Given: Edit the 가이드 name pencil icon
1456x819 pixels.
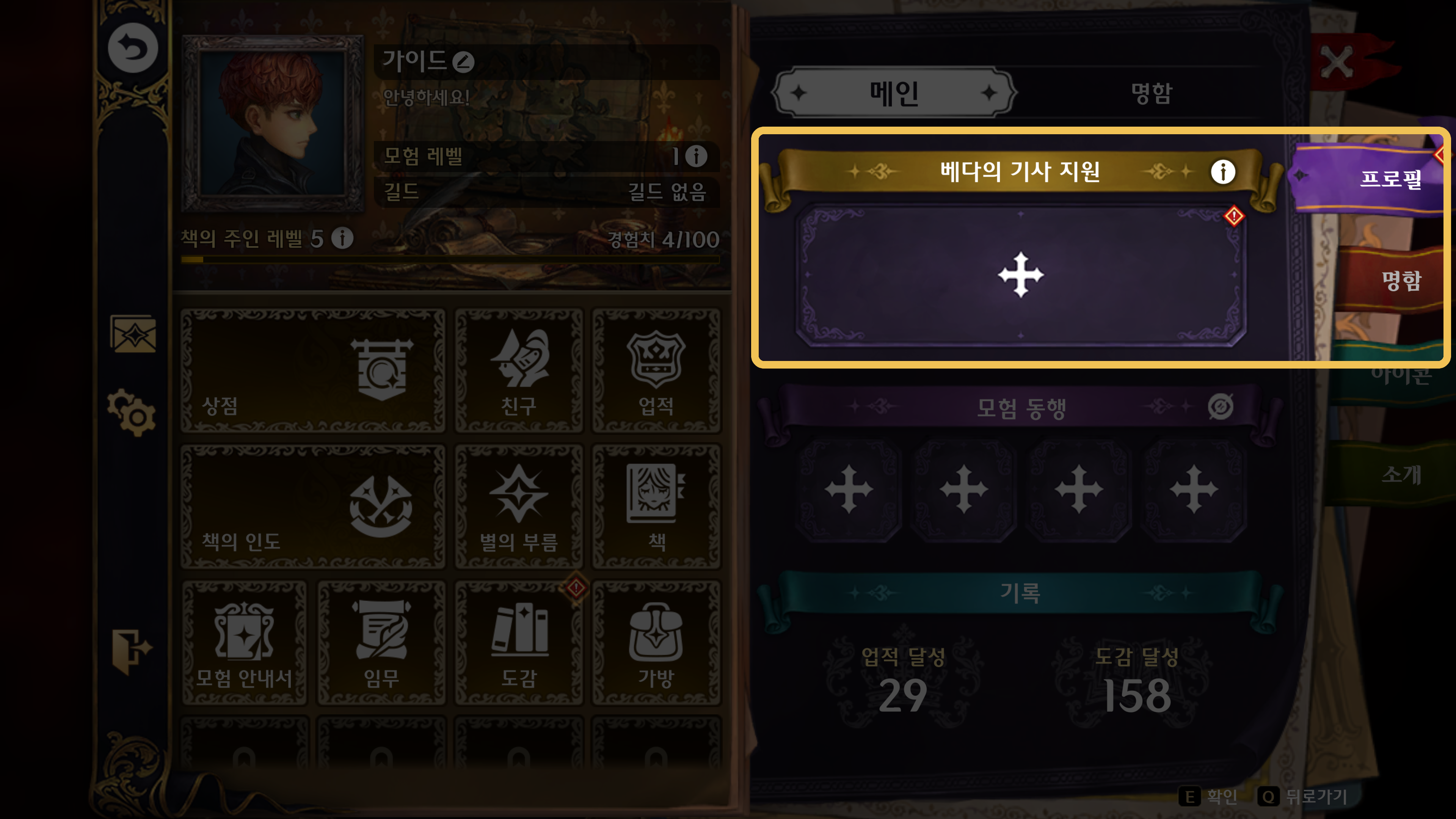Looking at the screenshot, I should tap(463, 61).
